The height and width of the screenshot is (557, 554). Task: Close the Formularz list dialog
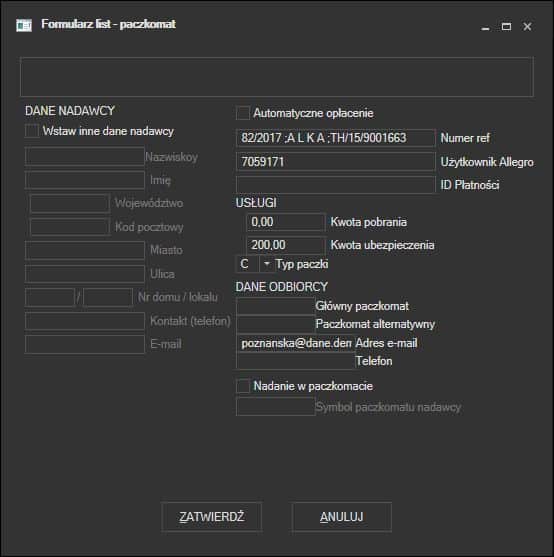tap(527, 27)
